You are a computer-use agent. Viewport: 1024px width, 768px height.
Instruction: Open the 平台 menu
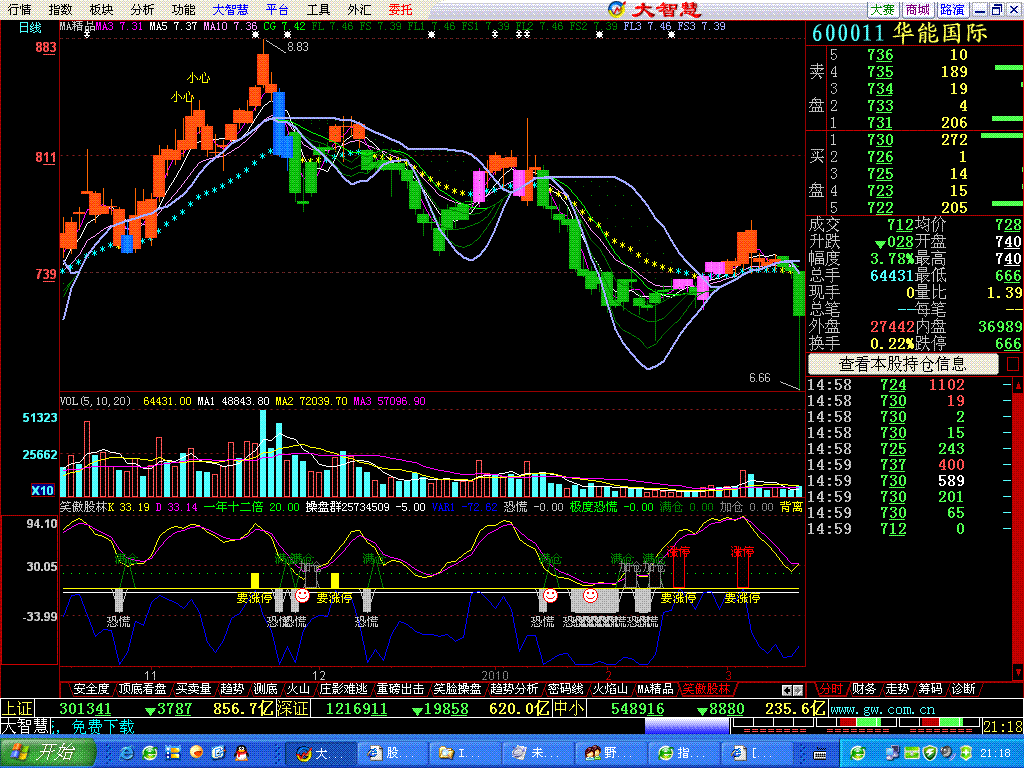(277, 10)
